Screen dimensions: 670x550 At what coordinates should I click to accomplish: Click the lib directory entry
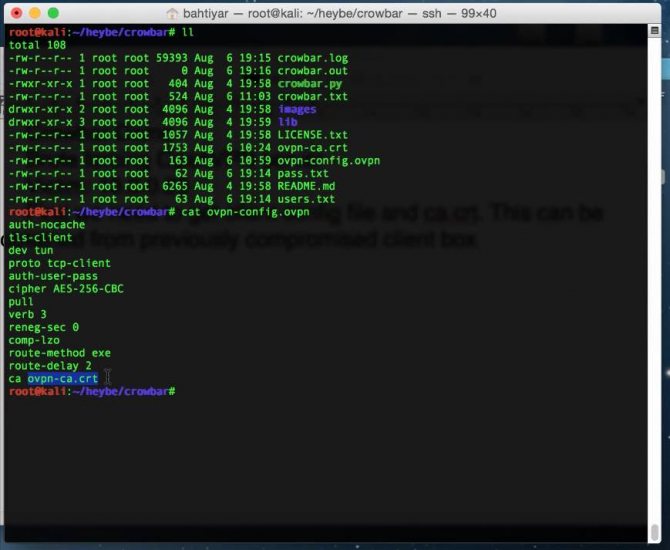coord(288,122)
